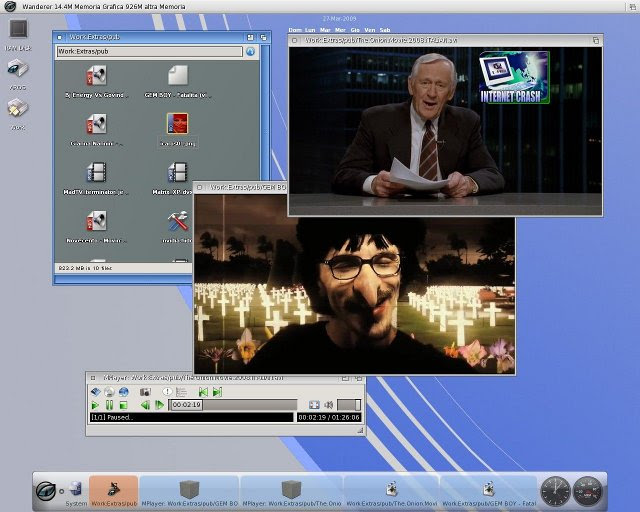This screenshot has width=640, height=512.
Task: Click the AROS eye logo in dock
Action: coord(45,490)
